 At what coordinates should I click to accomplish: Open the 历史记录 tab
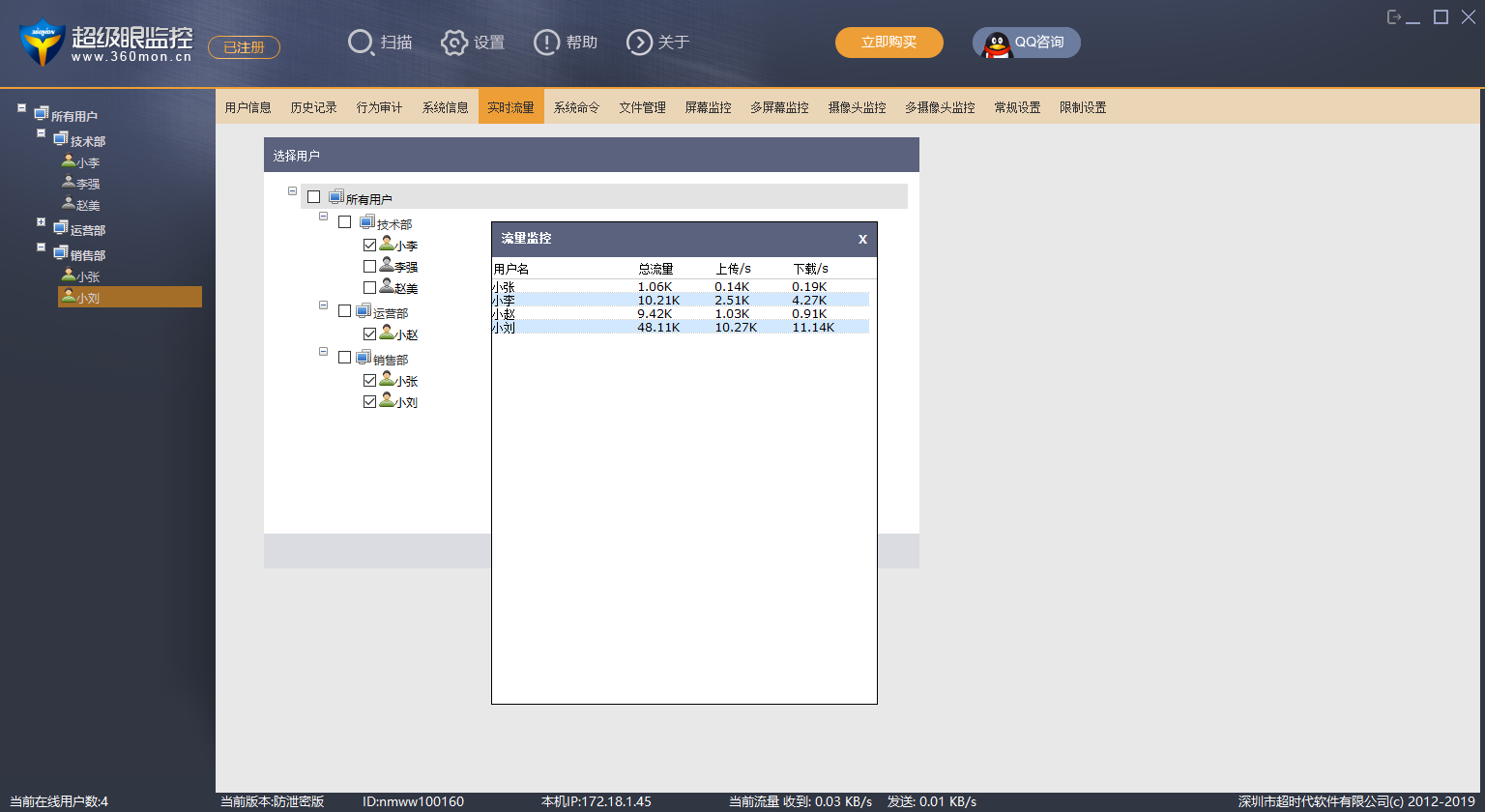(313, 107)
